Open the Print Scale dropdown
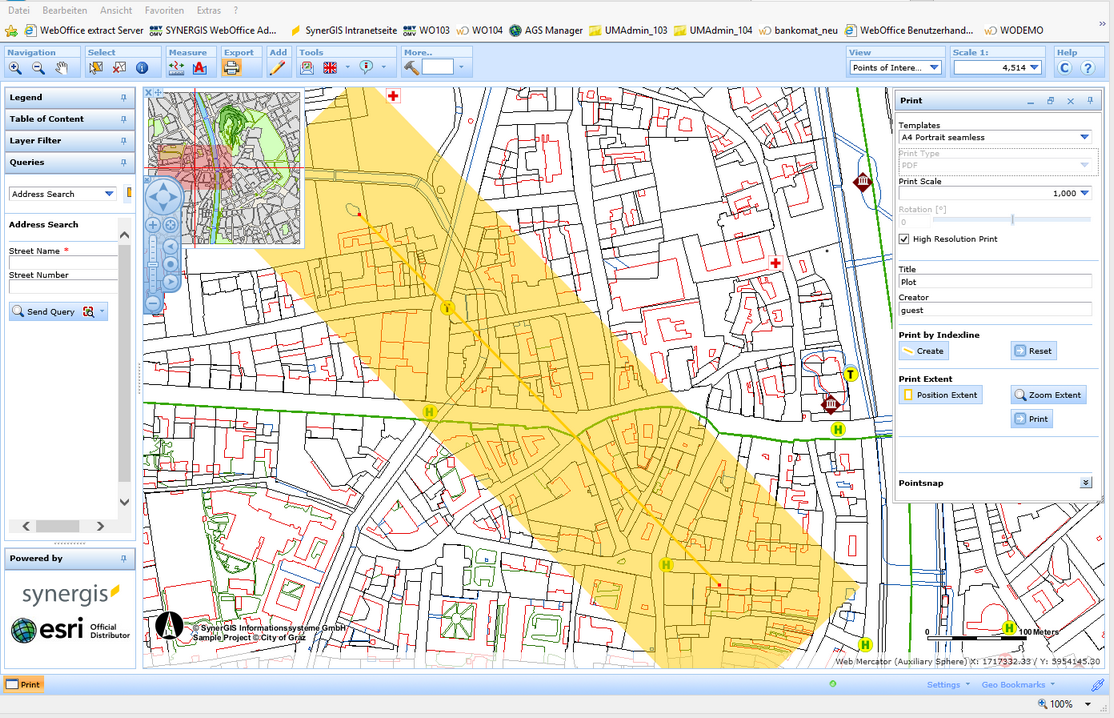 coord(1084,193)
